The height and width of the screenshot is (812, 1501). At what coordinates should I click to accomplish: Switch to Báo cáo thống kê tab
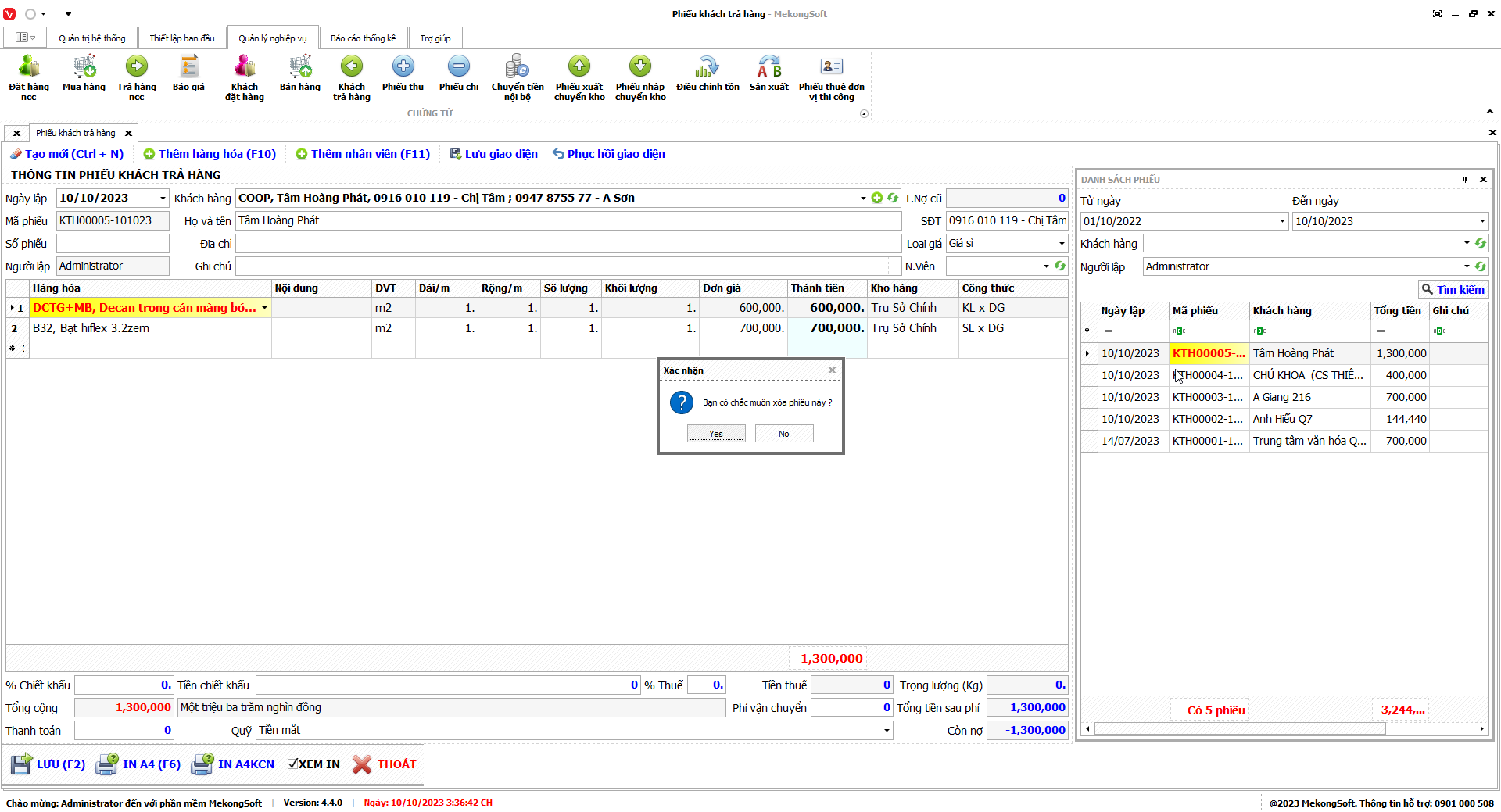pos(363,38)
